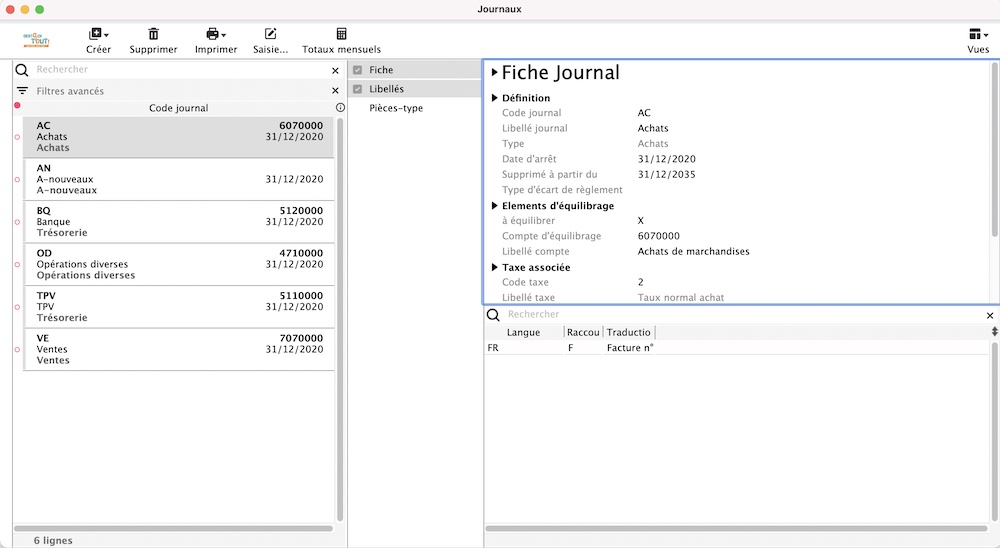
Task: Click the circle marker of AN row
Action: [x=17, y=179]
